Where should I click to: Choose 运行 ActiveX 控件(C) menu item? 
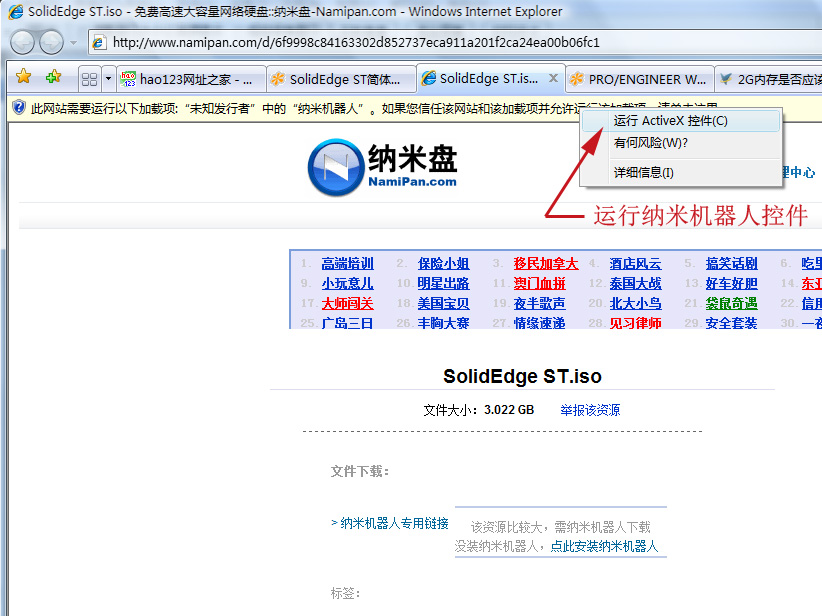pyautogui.click(x=680, y=121)
